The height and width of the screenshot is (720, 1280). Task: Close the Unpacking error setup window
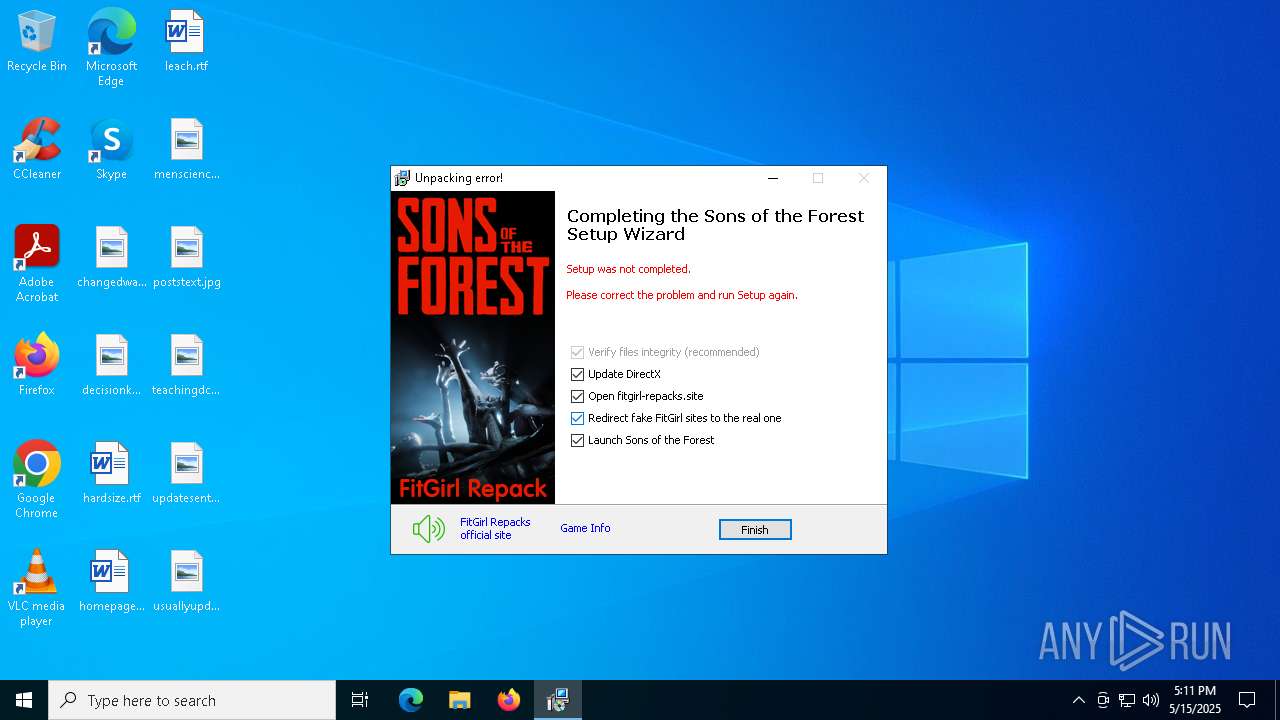[864, 178]
